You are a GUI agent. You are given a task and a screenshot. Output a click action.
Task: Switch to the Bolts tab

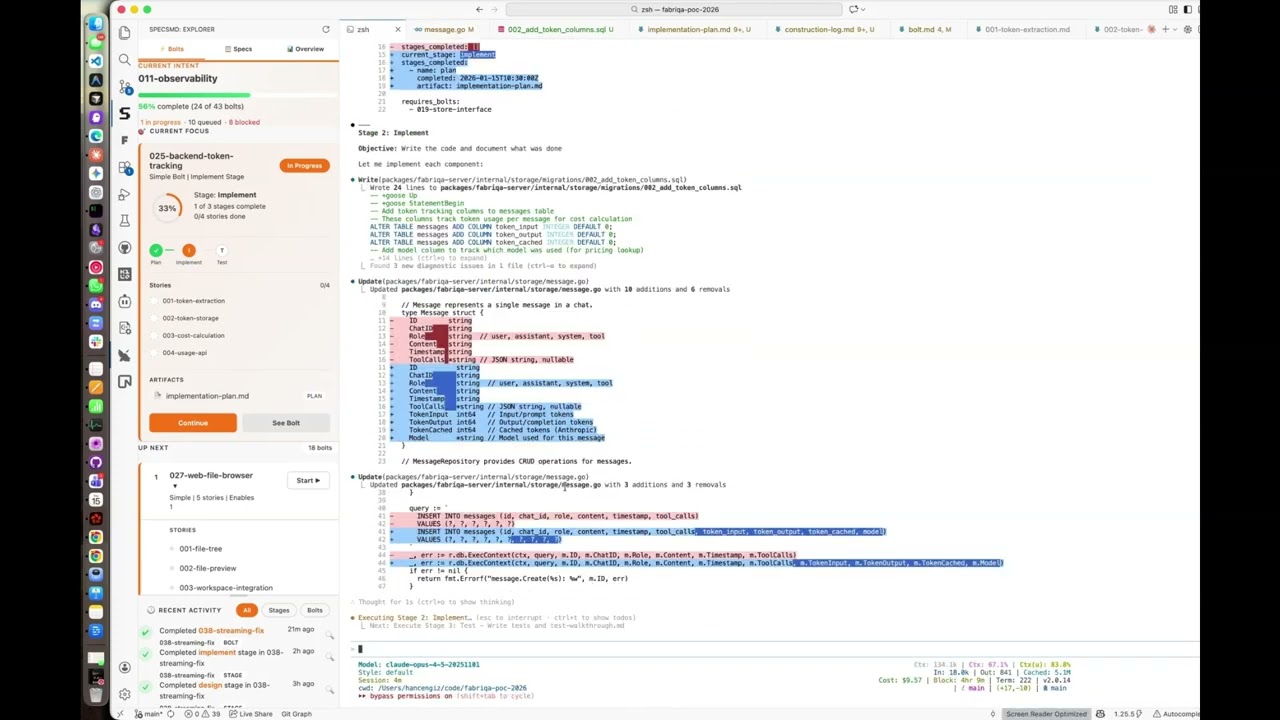172,49
